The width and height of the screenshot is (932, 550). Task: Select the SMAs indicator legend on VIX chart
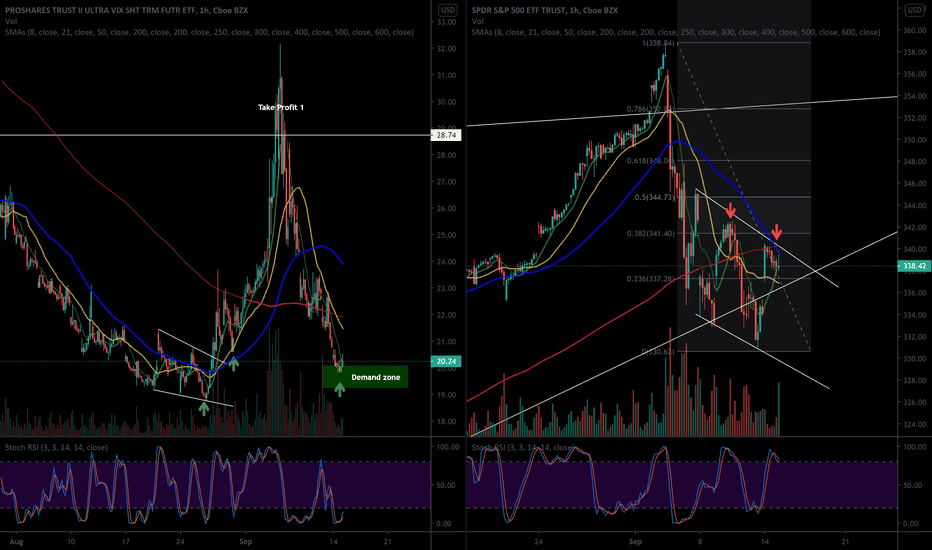click(x=209, y=32)
